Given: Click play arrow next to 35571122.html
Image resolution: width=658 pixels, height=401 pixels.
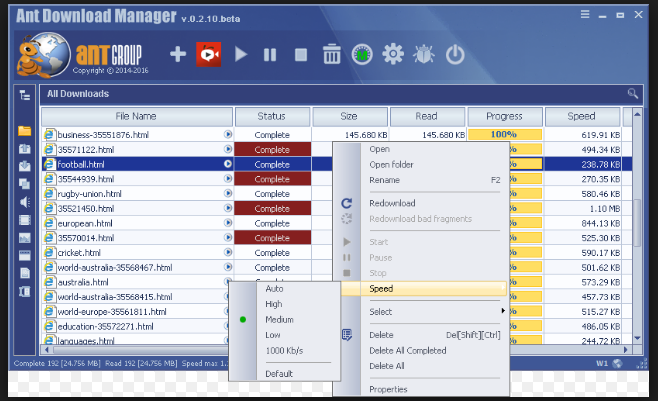Looking at the screenshot, I should 228,149.
